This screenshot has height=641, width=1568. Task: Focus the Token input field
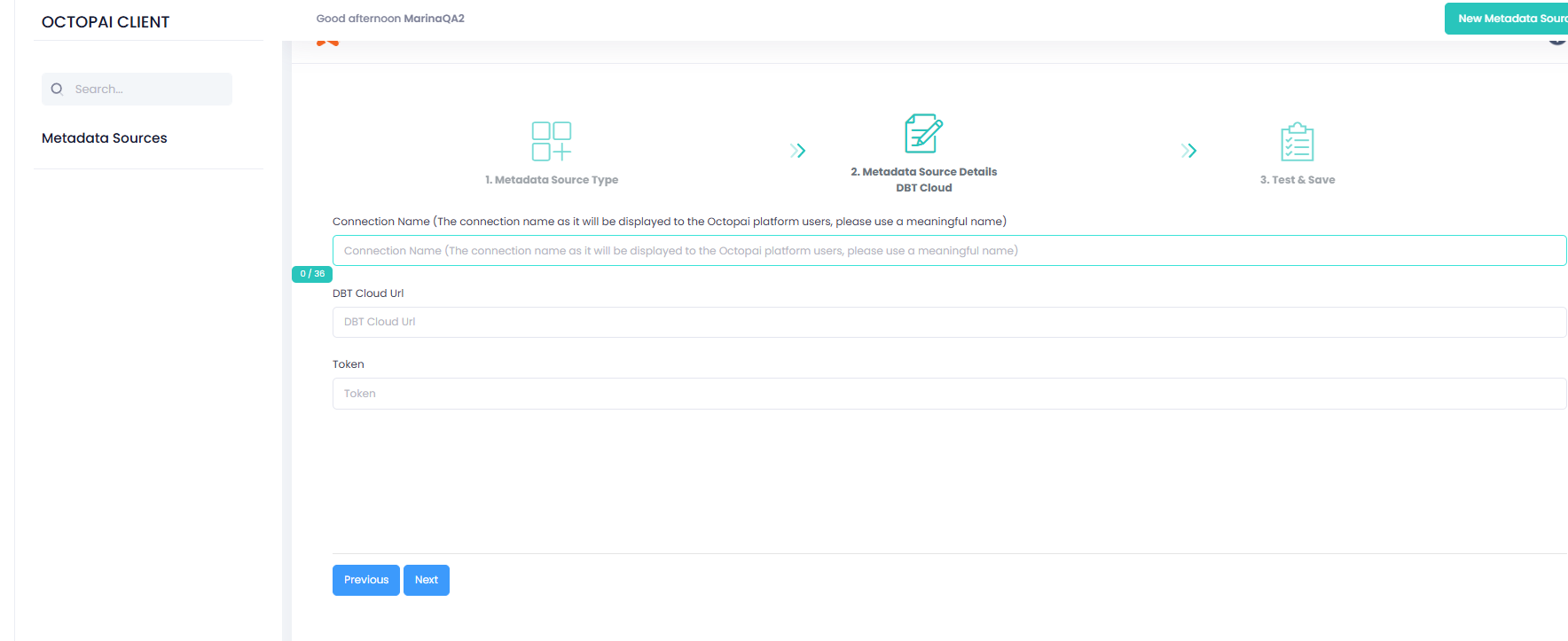pyautogui.click(x=949, y=394)
